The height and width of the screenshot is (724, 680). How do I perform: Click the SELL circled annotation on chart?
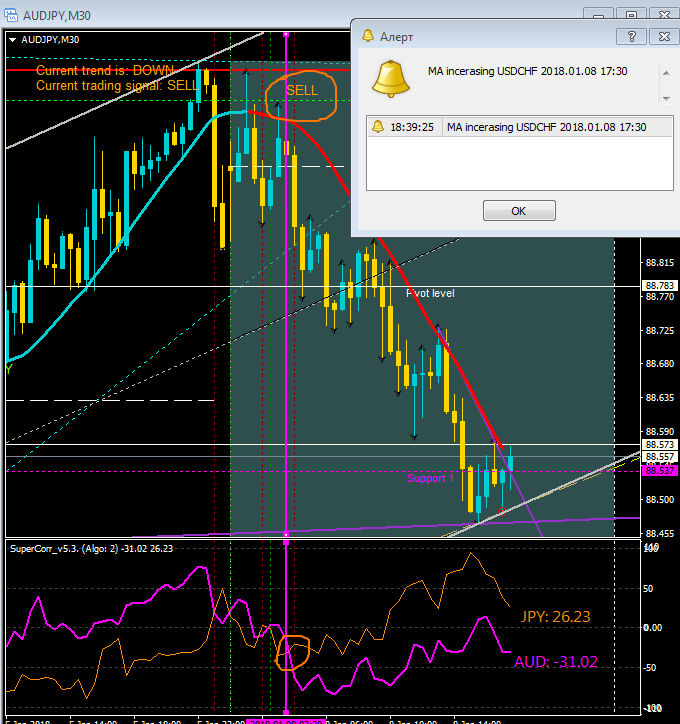tap(301, 95)
